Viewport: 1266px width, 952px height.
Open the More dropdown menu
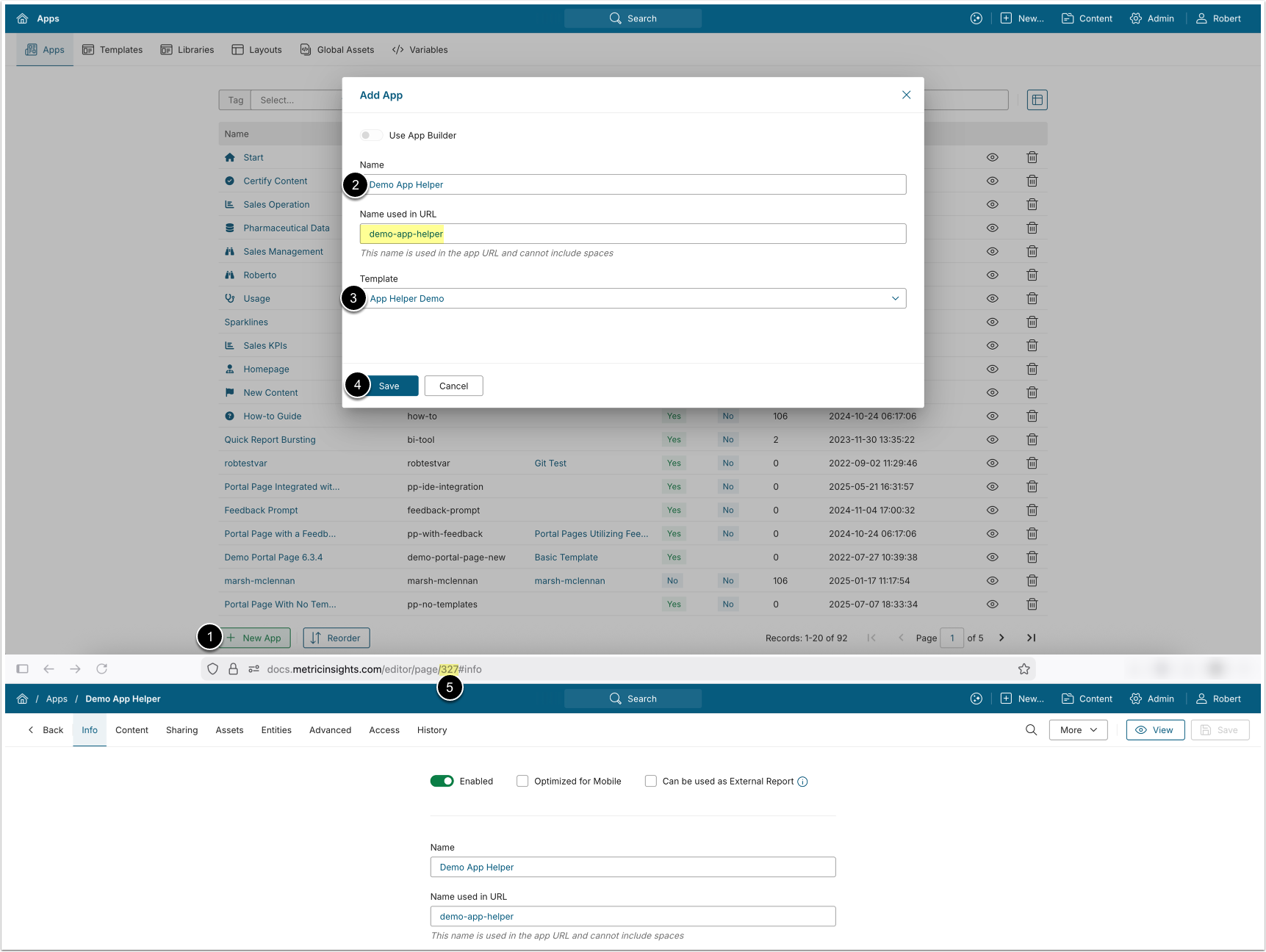coord(1078,729)
